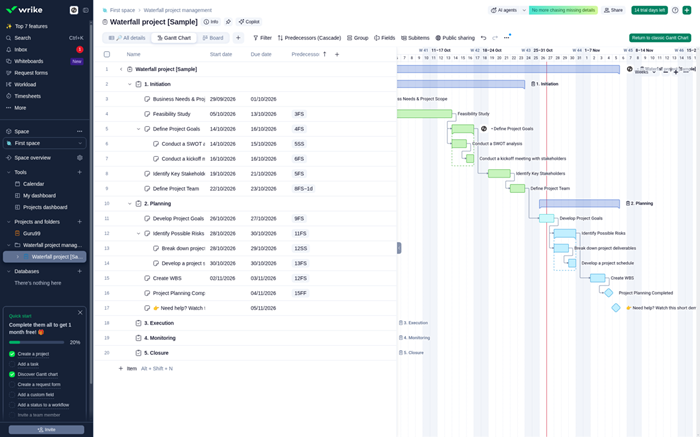Viewport: 700px width, 437px height.
Task: Open Workload view
Action: click(x=25, y=84)
